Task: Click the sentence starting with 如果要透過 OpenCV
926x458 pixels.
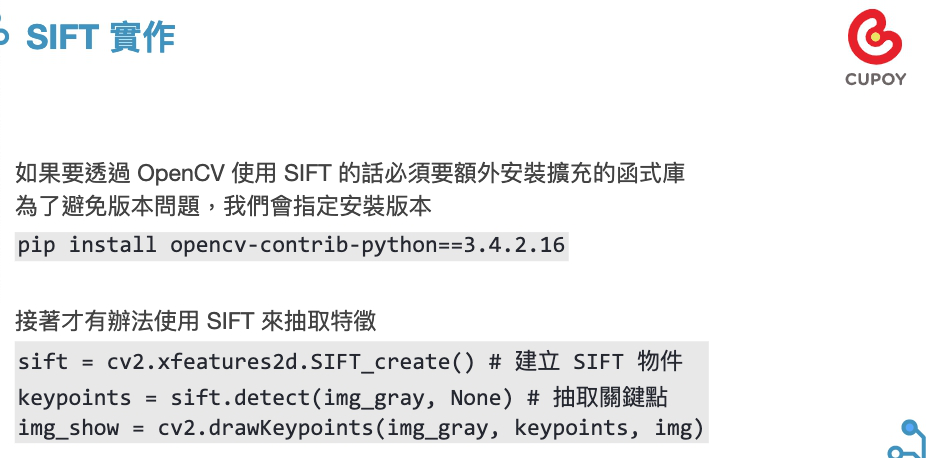Action: [350, 174]
